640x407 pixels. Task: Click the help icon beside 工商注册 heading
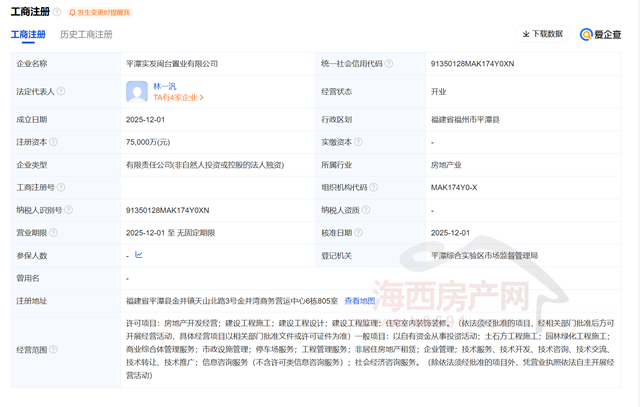pos(57,11)
